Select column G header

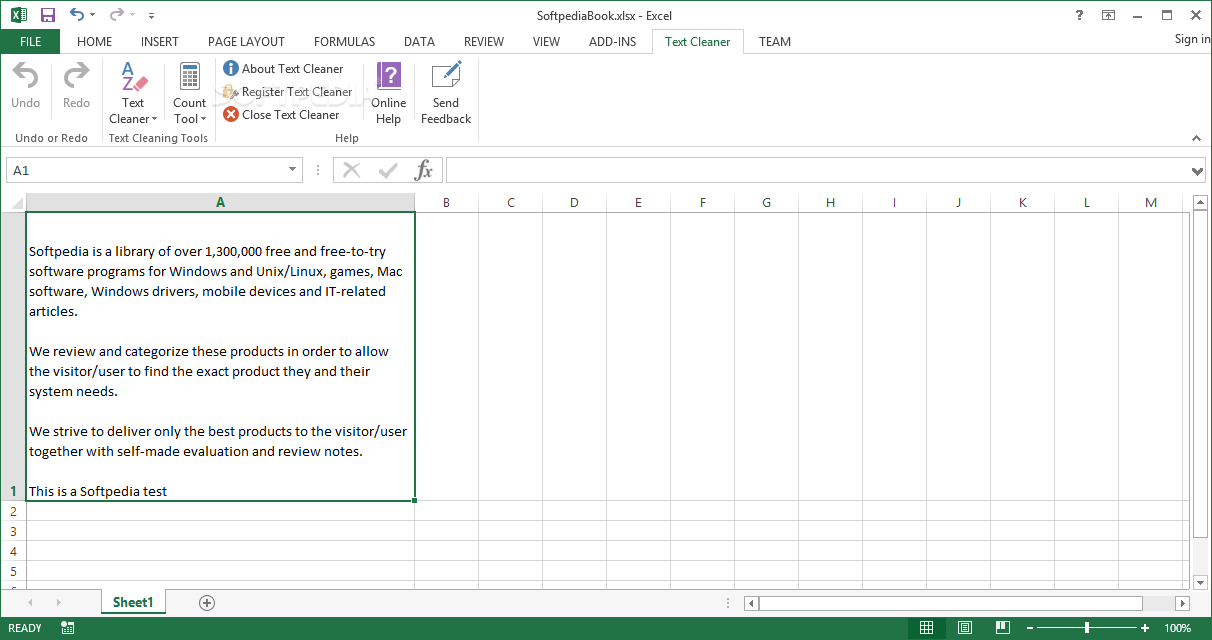[x=766, y=203]
